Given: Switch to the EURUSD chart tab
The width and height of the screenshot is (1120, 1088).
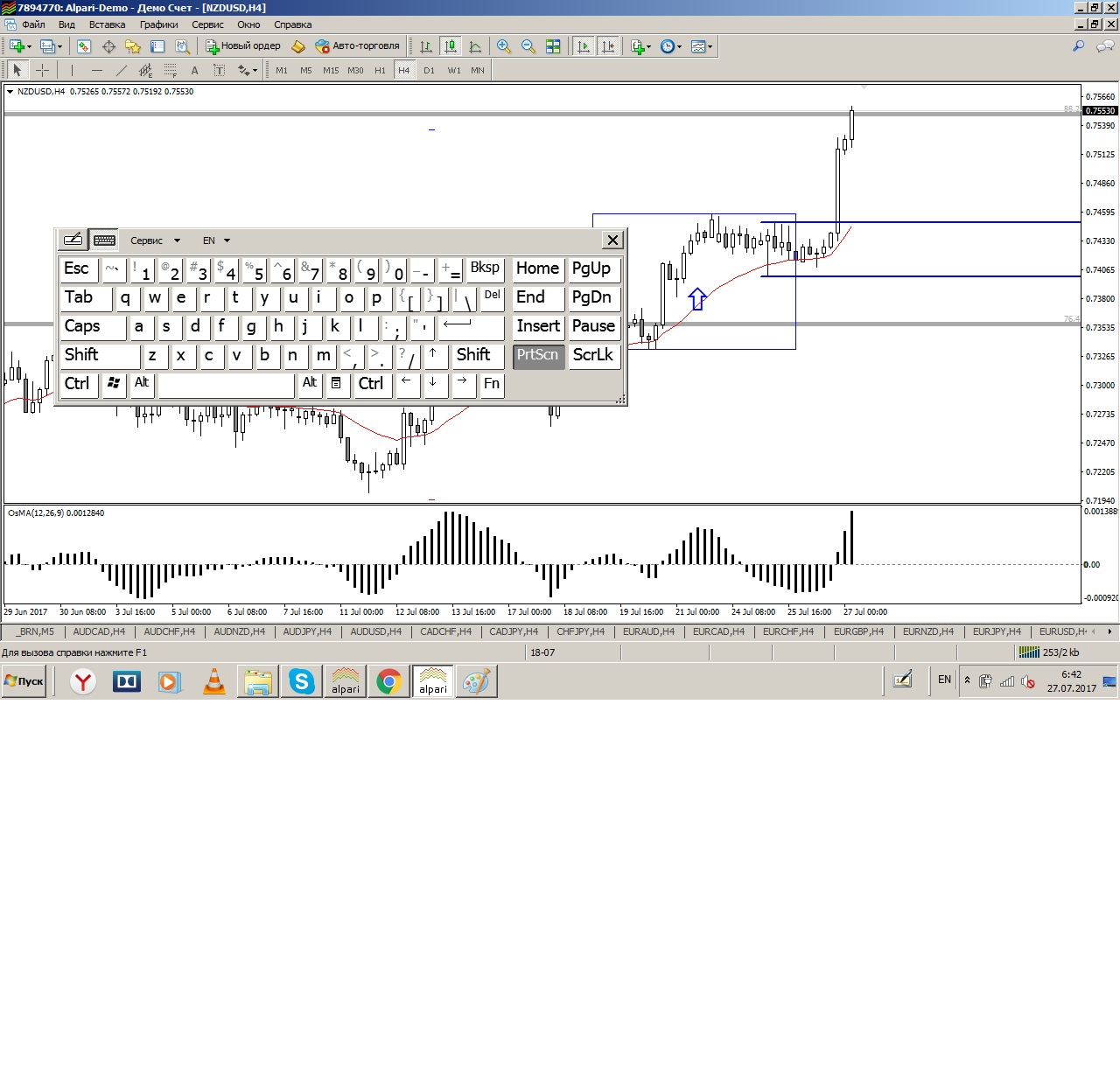Looking at the screenshot, I should click(x=1062, y=631).
